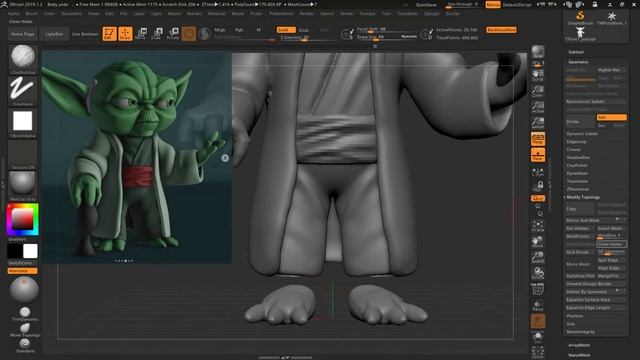
Task: Toggle the L.Sym local symmetry icon
Action: 538,172
